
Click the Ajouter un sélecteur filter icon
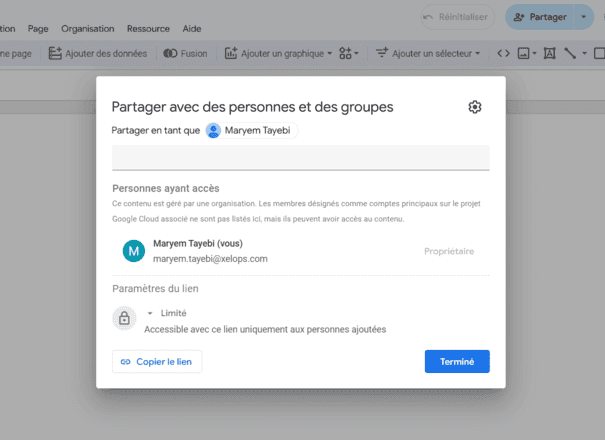382,53
